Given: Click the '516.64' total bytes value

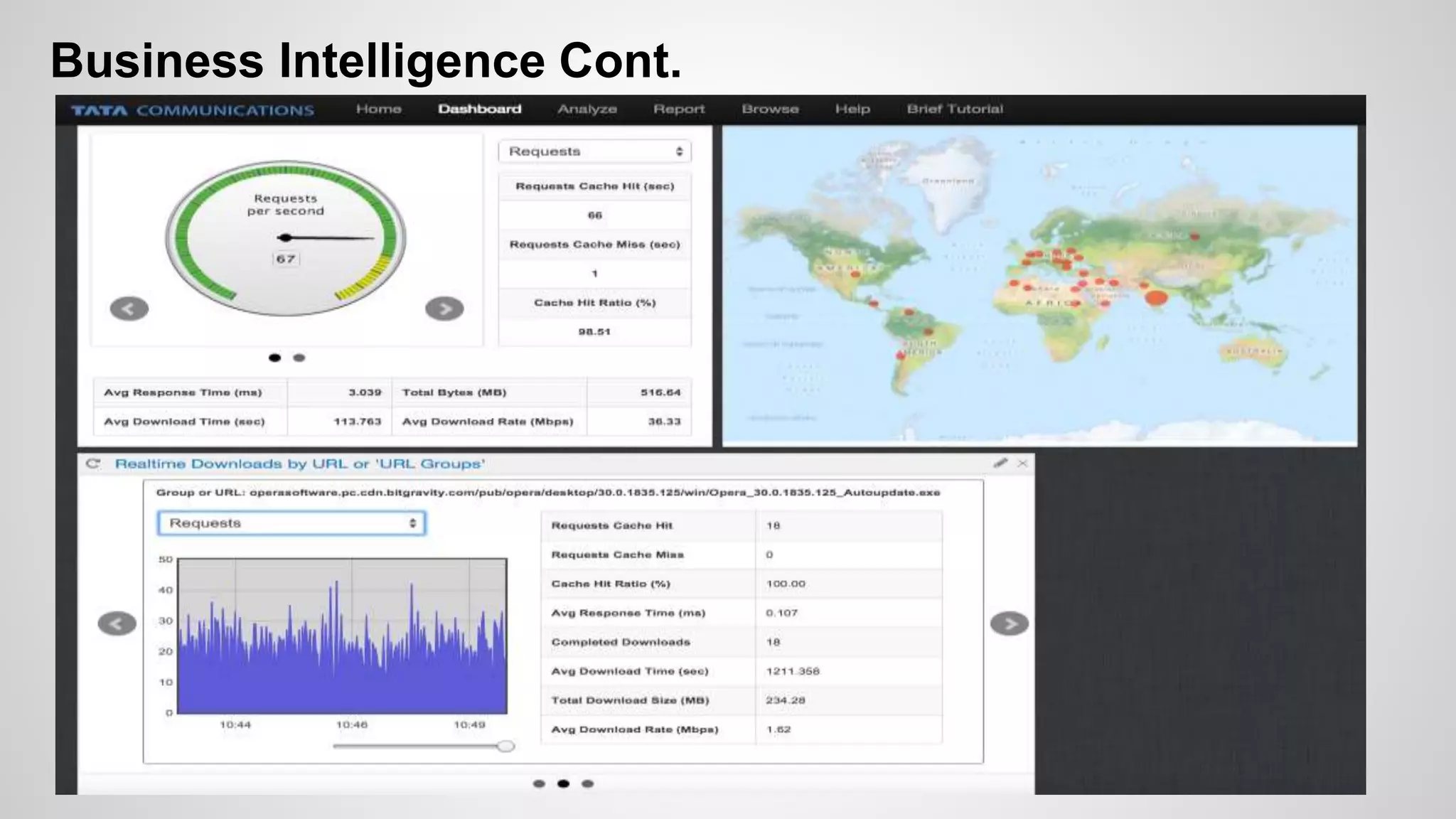Looking at the screenshot, I should (x=660, y=392).
